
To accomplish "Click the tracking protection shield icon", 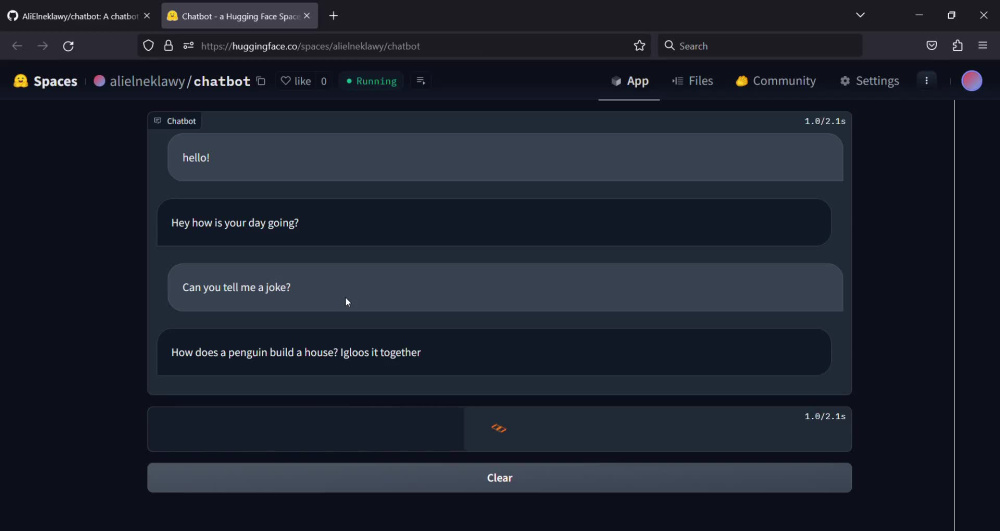I will 149,46.
